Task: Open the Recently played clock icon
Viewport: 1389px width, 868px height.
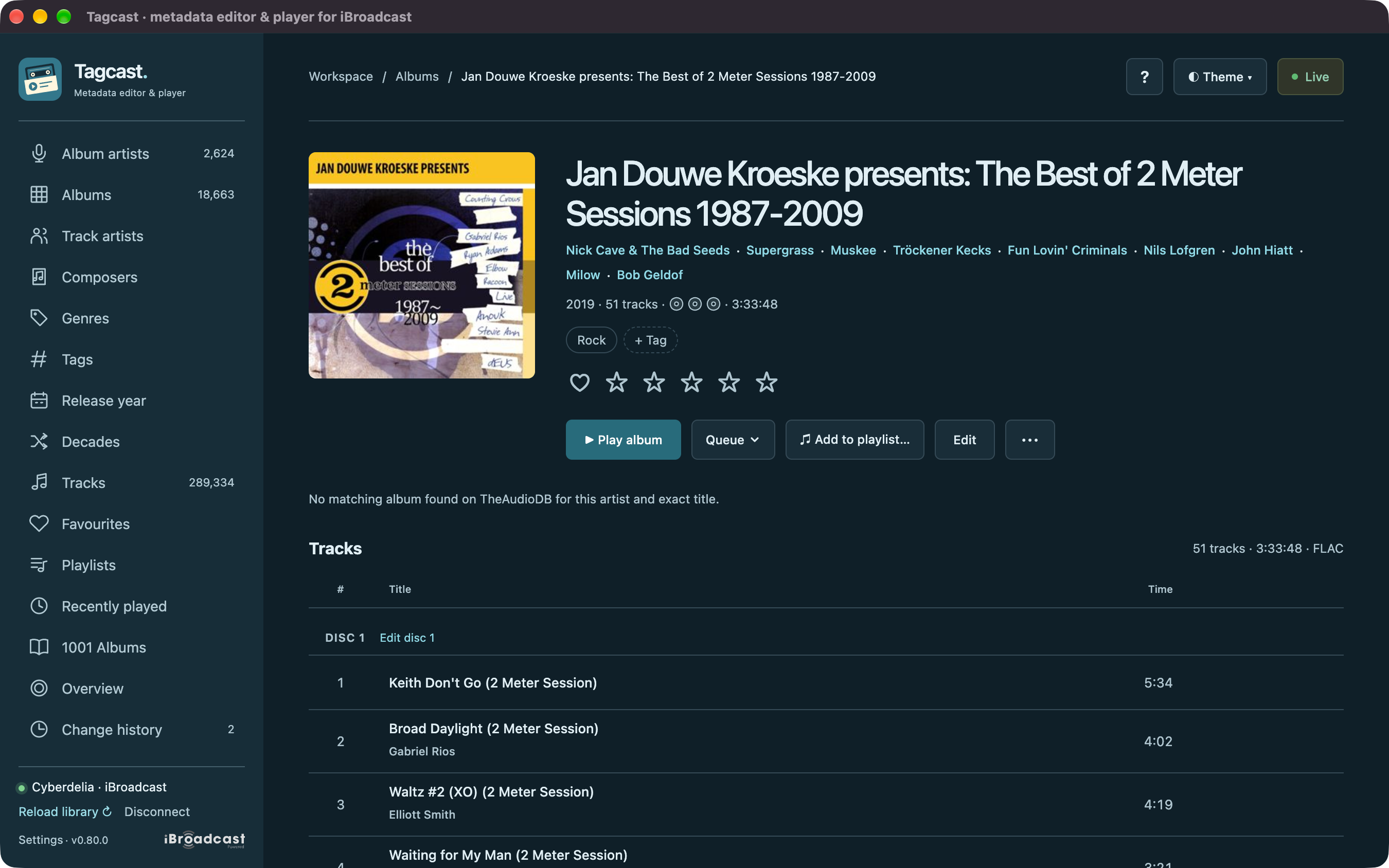Action: click(x=39, y=606)
